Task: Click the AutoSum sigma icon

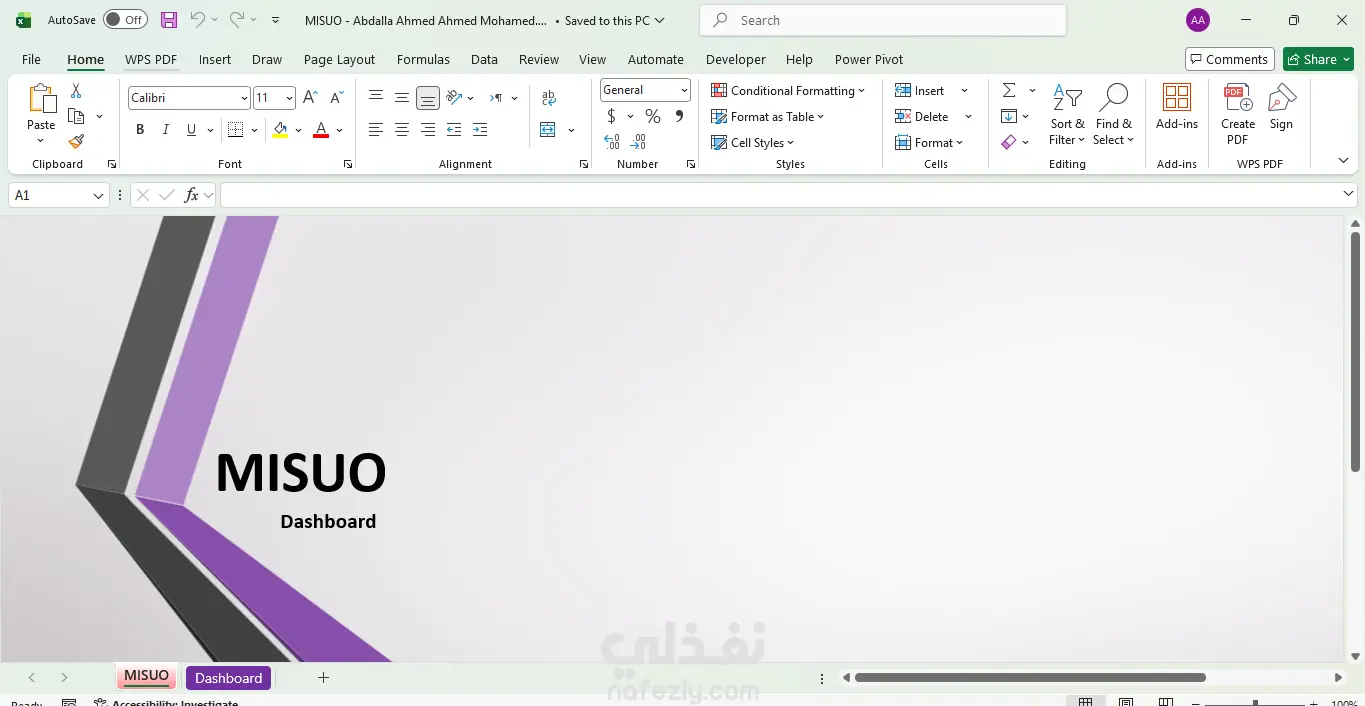Action: (x=1009, y=90)
